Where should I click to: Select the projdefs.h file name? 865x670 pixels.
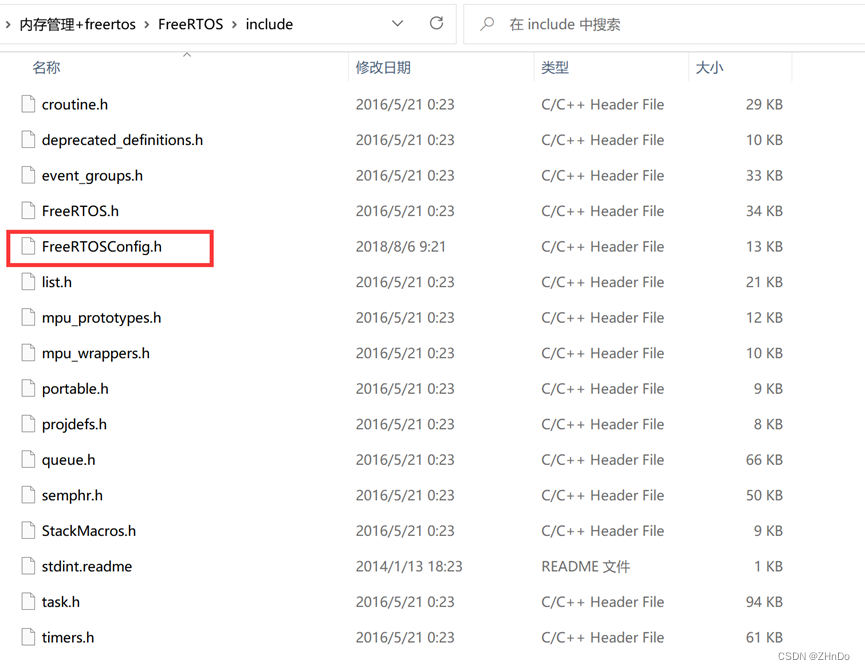pos(74,425)
